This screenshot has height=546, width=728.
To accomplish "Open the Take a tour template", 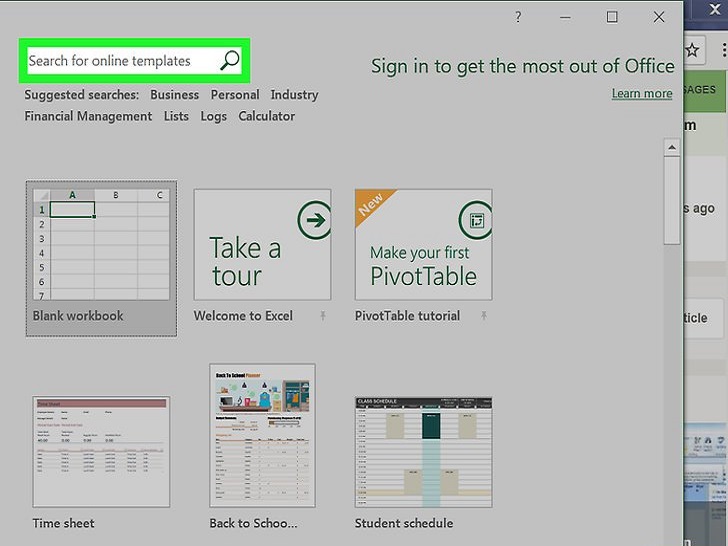I will pyautogui.click(x=262, y=244).
